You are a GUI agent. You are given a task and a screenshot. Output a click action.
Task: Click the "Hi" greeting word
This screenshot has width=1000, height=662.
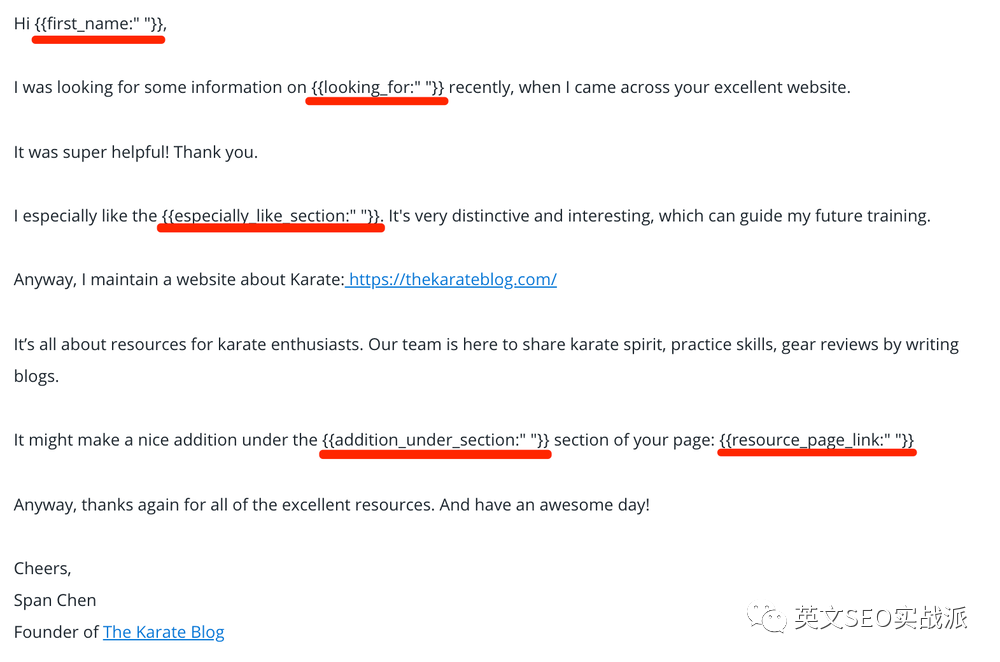pos(22,24)
